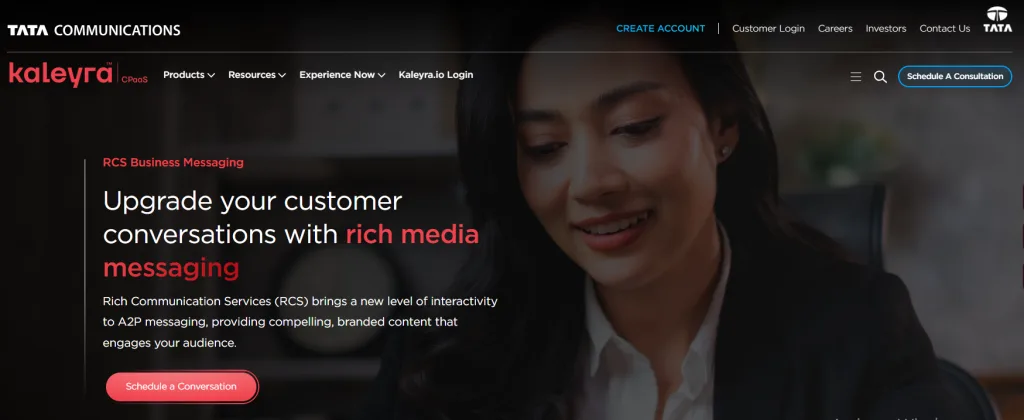Click the RCS Business Messaging label
The height and width of the screenshot is (420, 1024).
tap(173, 163)
